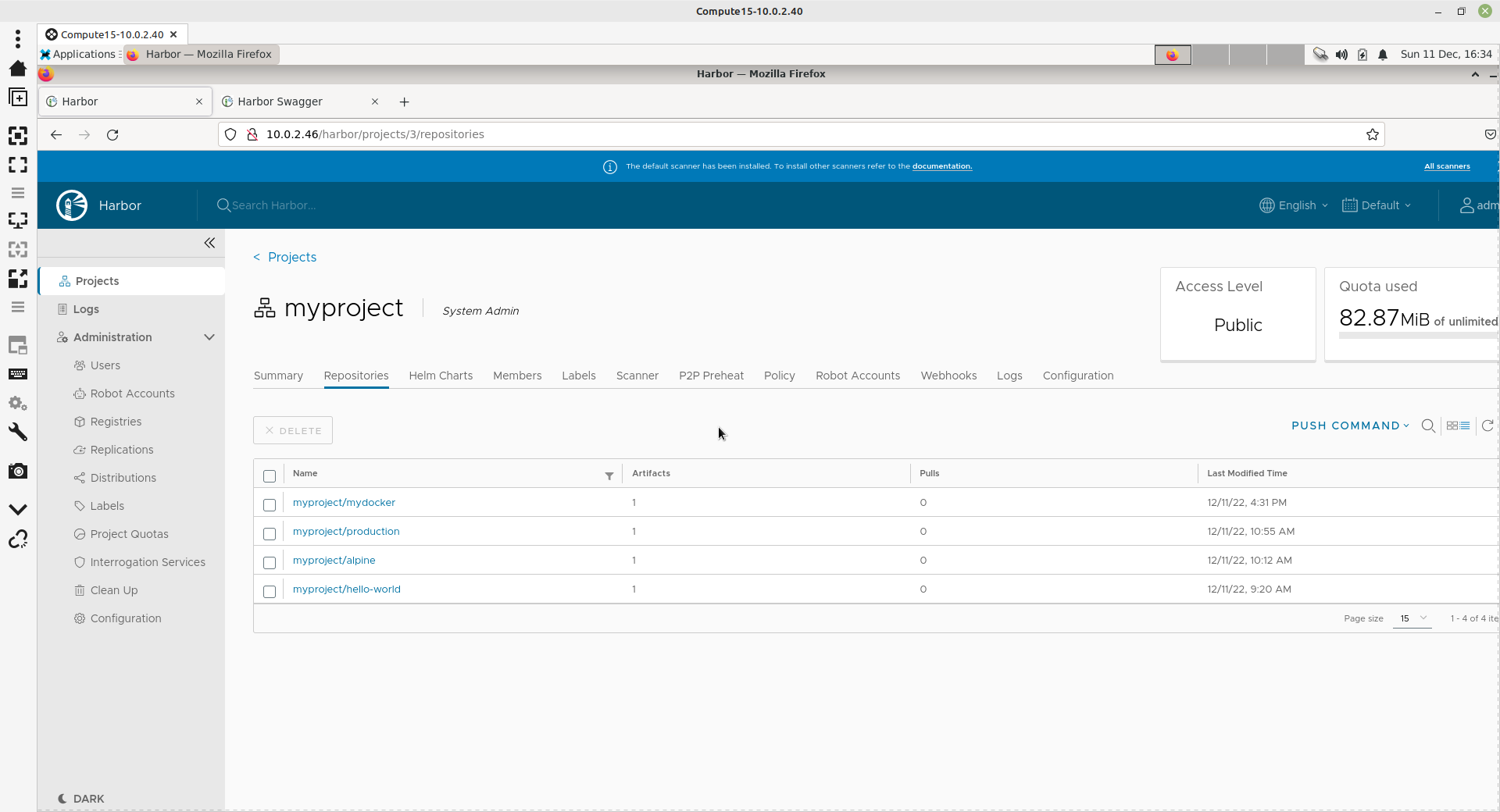This screenshot has height=812, width=1500.
Task: Click the documentation link in banner
Action: 941,166
